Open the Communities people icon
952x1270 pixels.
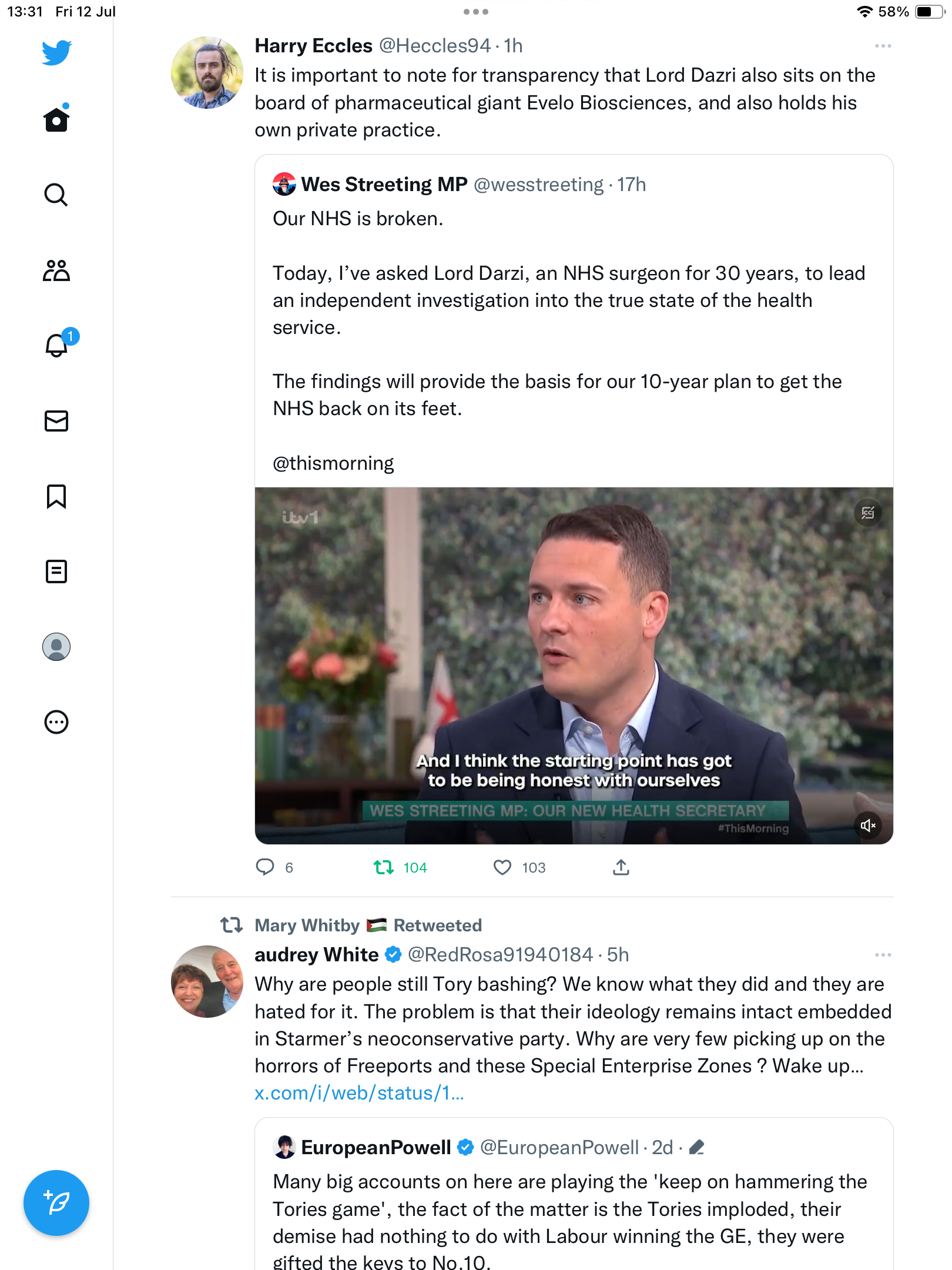tap(56, 270)
